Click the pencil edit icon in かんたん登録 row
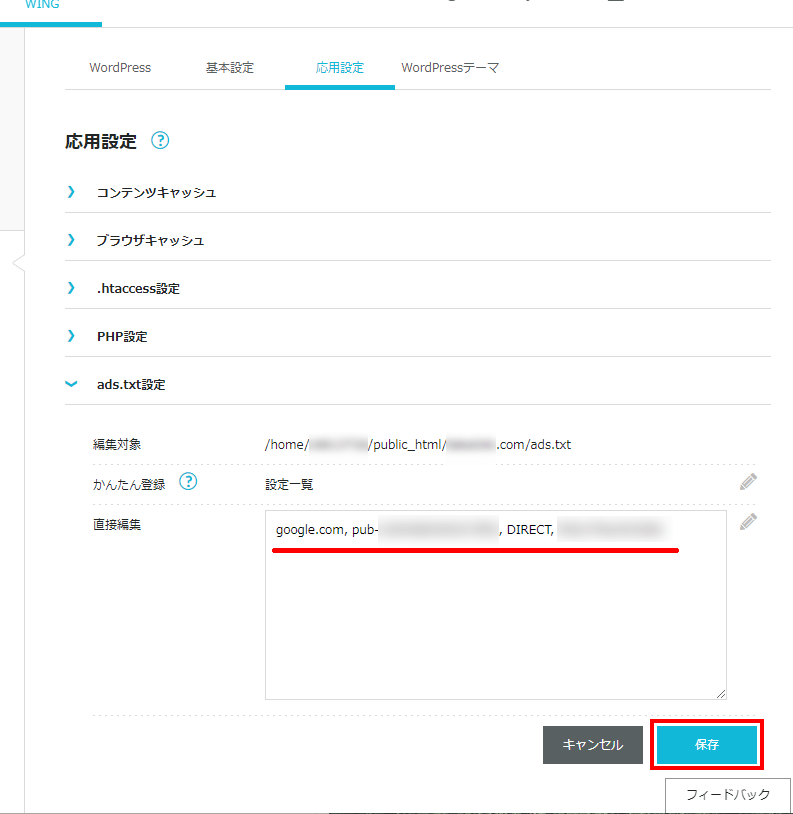Screen dimensions: 793x814 click(748, 483)
